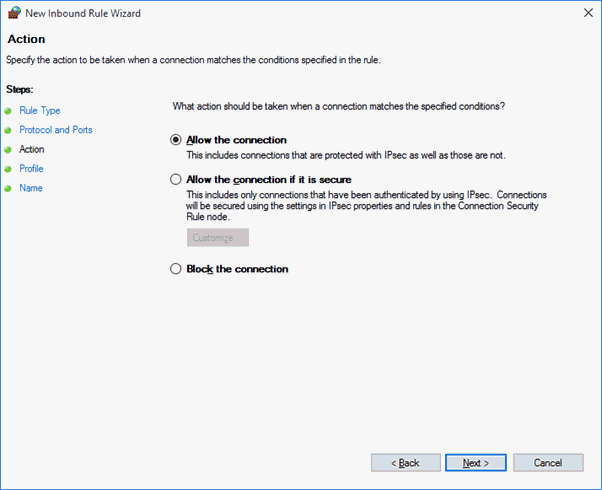Click the green bullet beside Action step
Viewport: 602px width, 490px height.
[8, 150]
